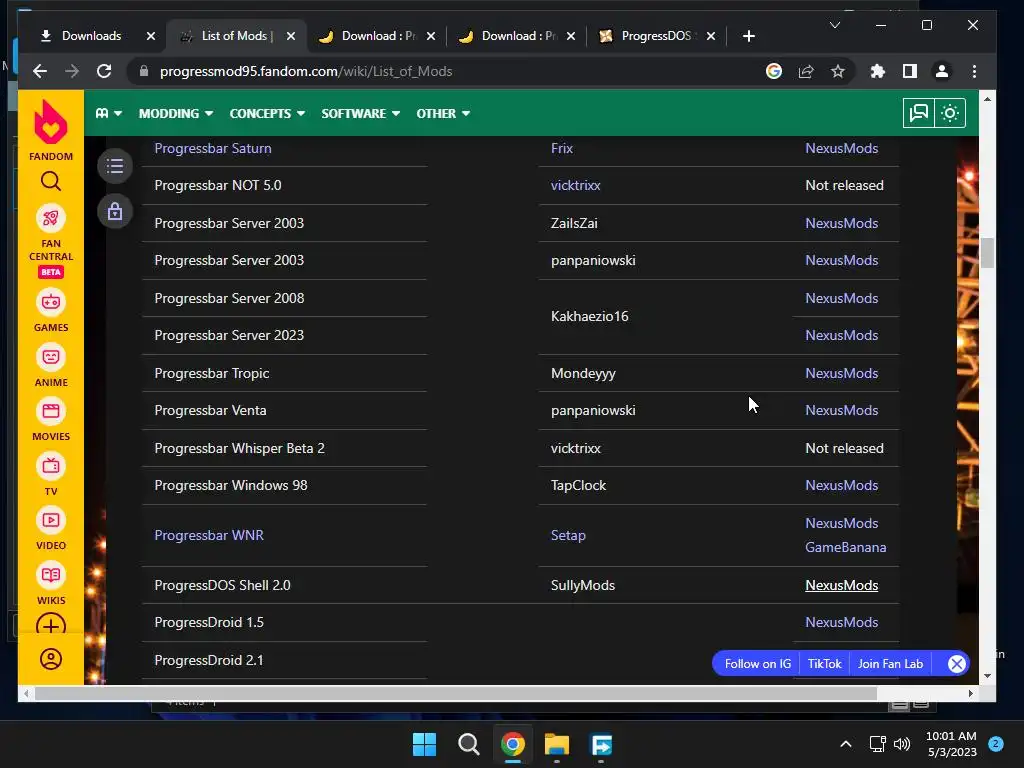Open Progressbar WNR link
The image size is (1024, 768).
point(209,535)
